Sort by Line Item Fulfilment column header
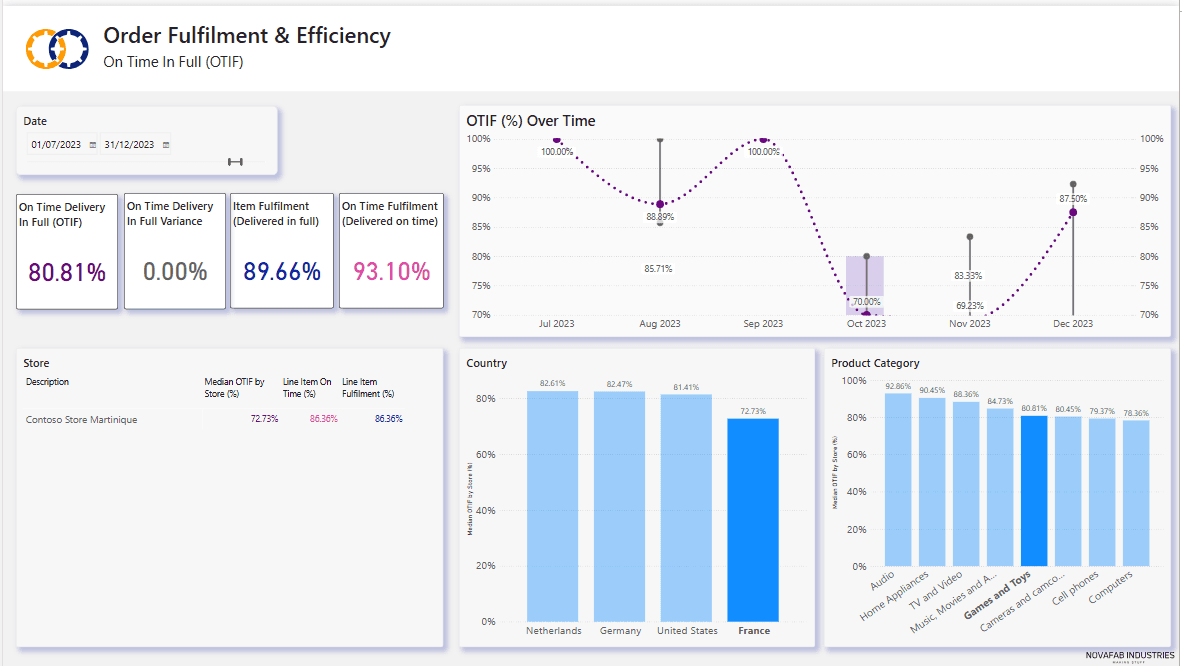Viewport: 1182px width, 666px height. coord(367,387)
